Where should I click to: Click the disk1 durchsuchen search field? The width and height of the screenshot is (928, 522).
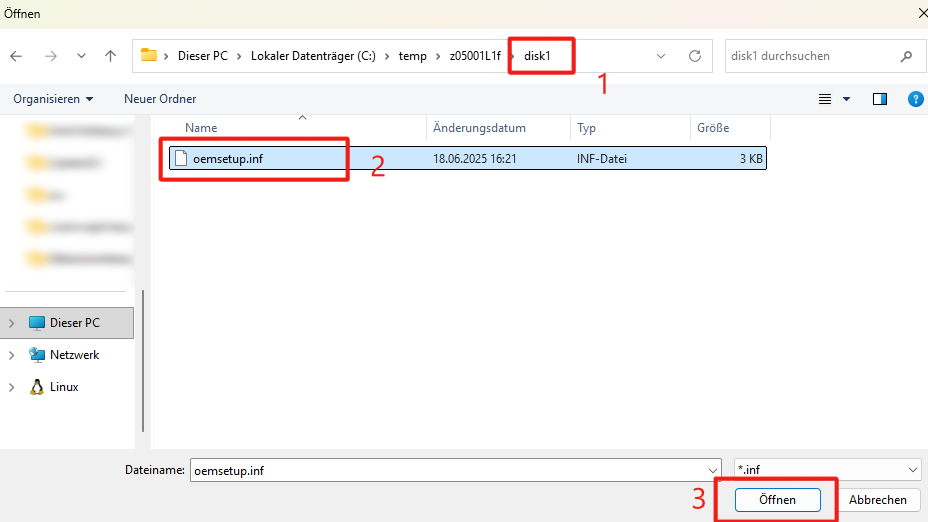(x=810, y=56)
